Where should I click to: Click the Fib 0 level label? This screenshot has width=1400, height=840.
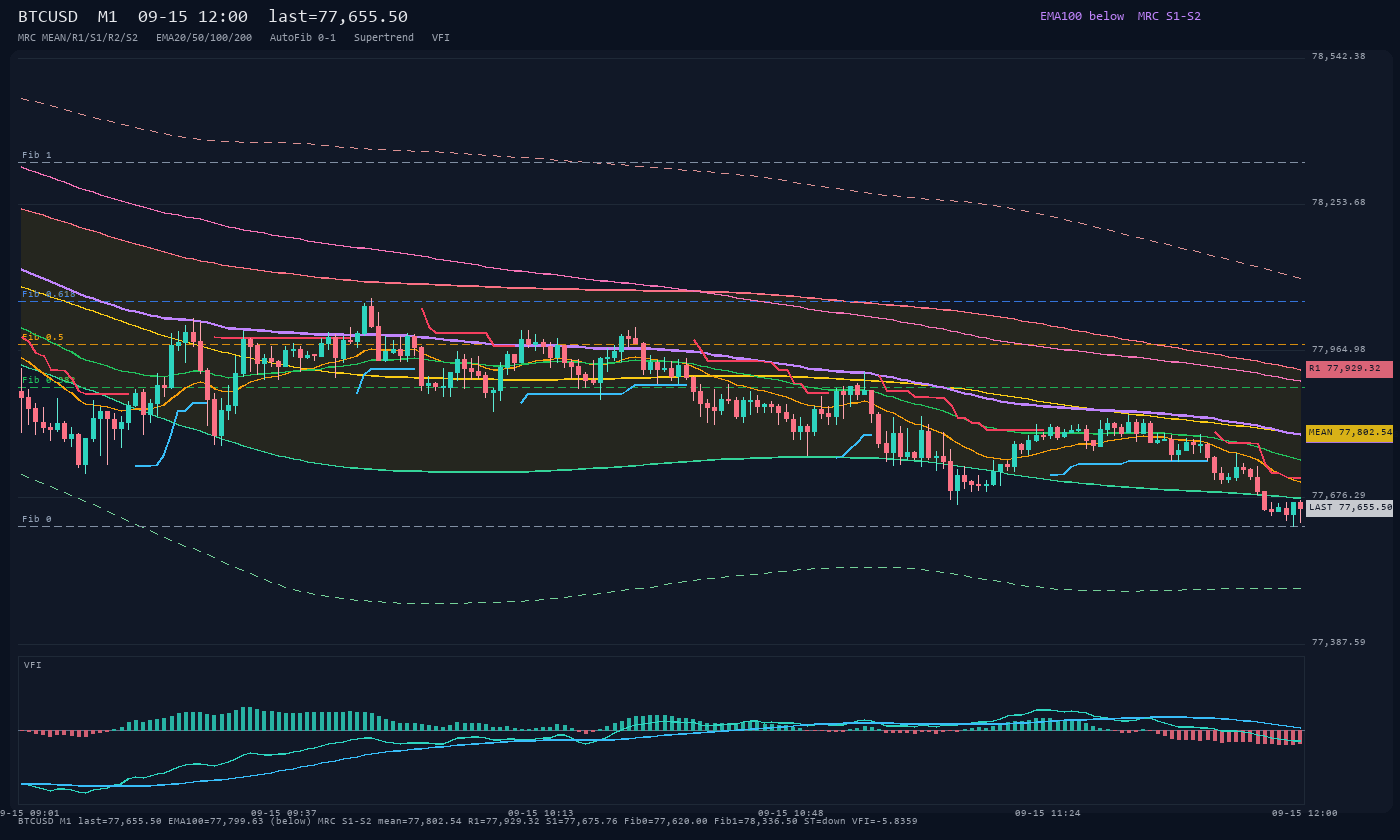(x=37, y=520)
